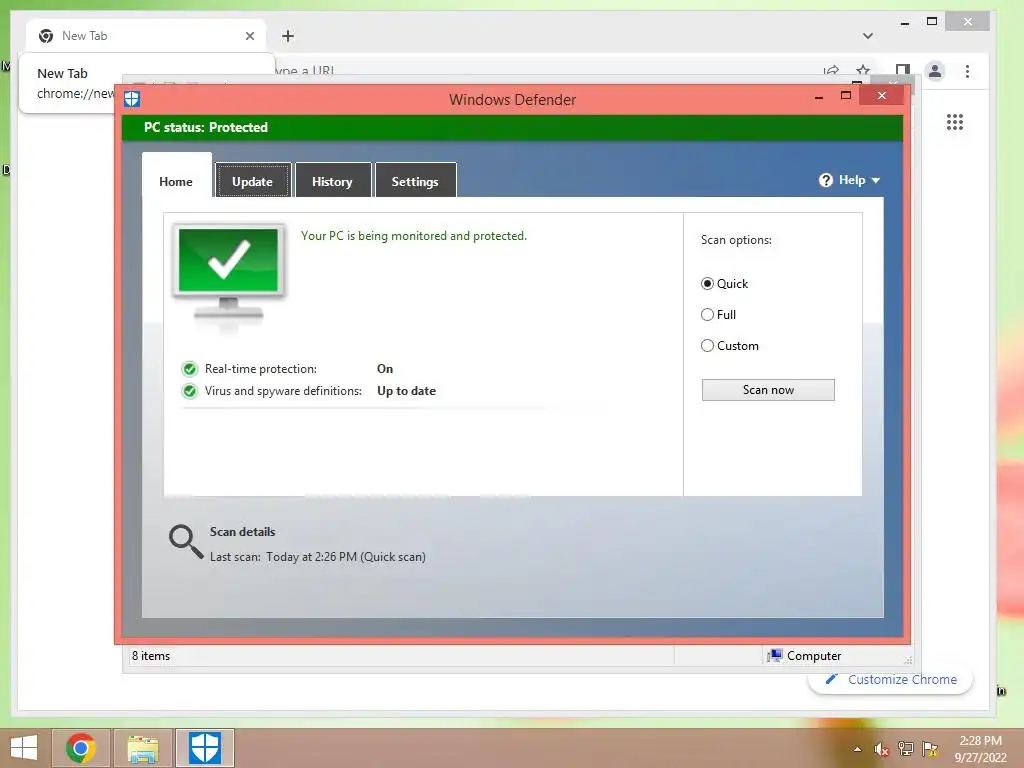Open a new Chrome tab with plus button
1024x768 pixels.
point(288,36)
